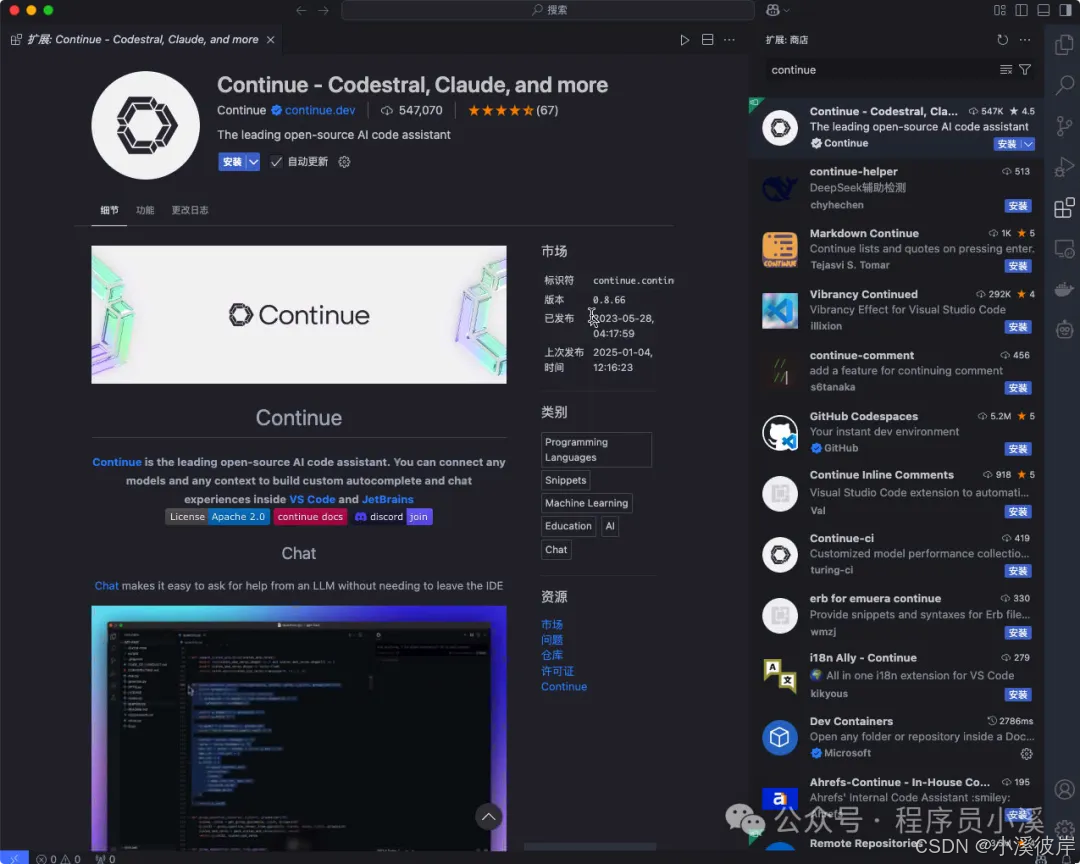Click errors and warnings status bar item
This screenshot has width=1080, height=864.
59,858
